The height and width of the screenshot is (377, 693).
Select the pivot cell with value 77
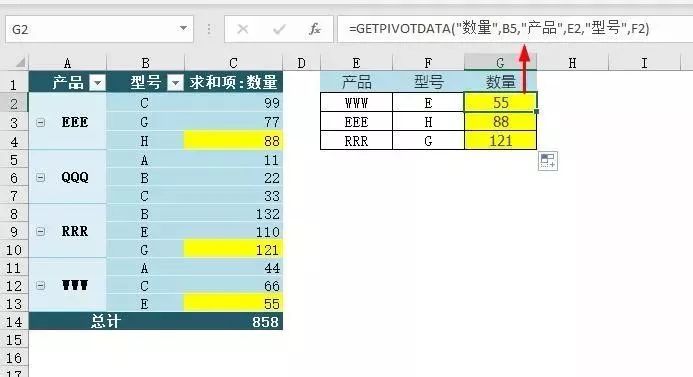click(x=233, y=122)
